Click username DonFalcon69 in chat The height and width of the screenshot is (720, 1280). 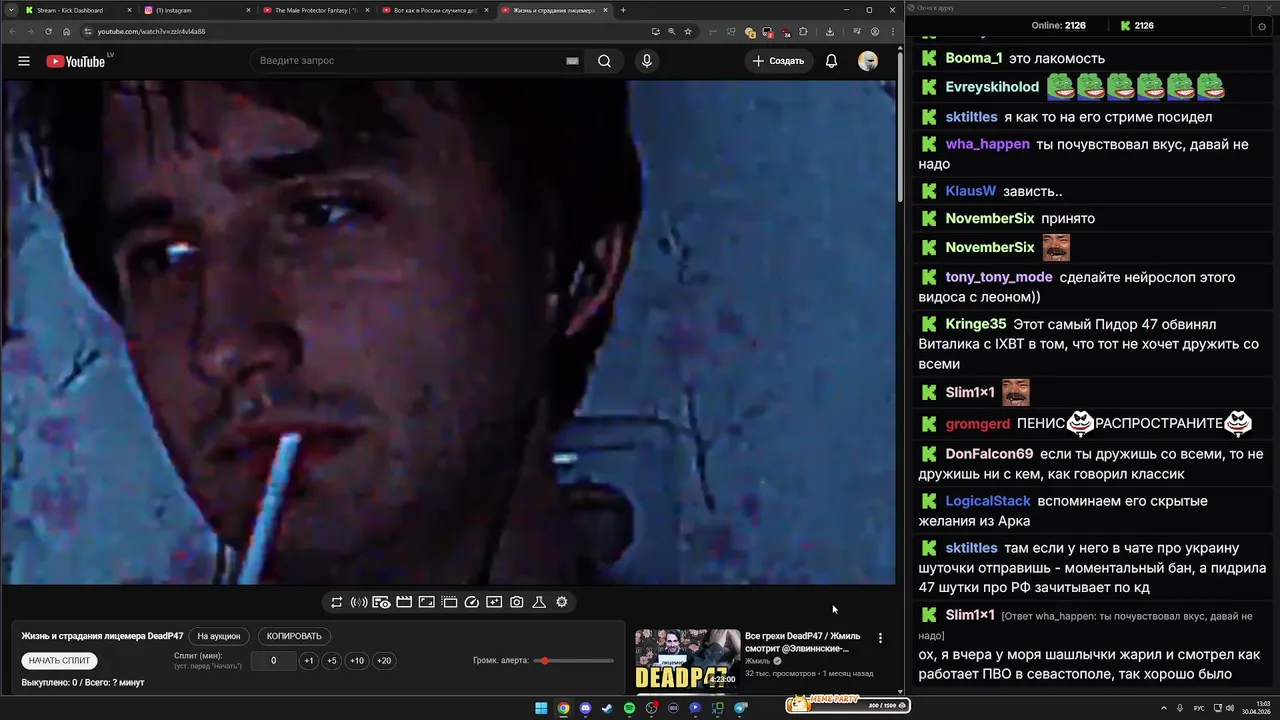tap(989, 454)
